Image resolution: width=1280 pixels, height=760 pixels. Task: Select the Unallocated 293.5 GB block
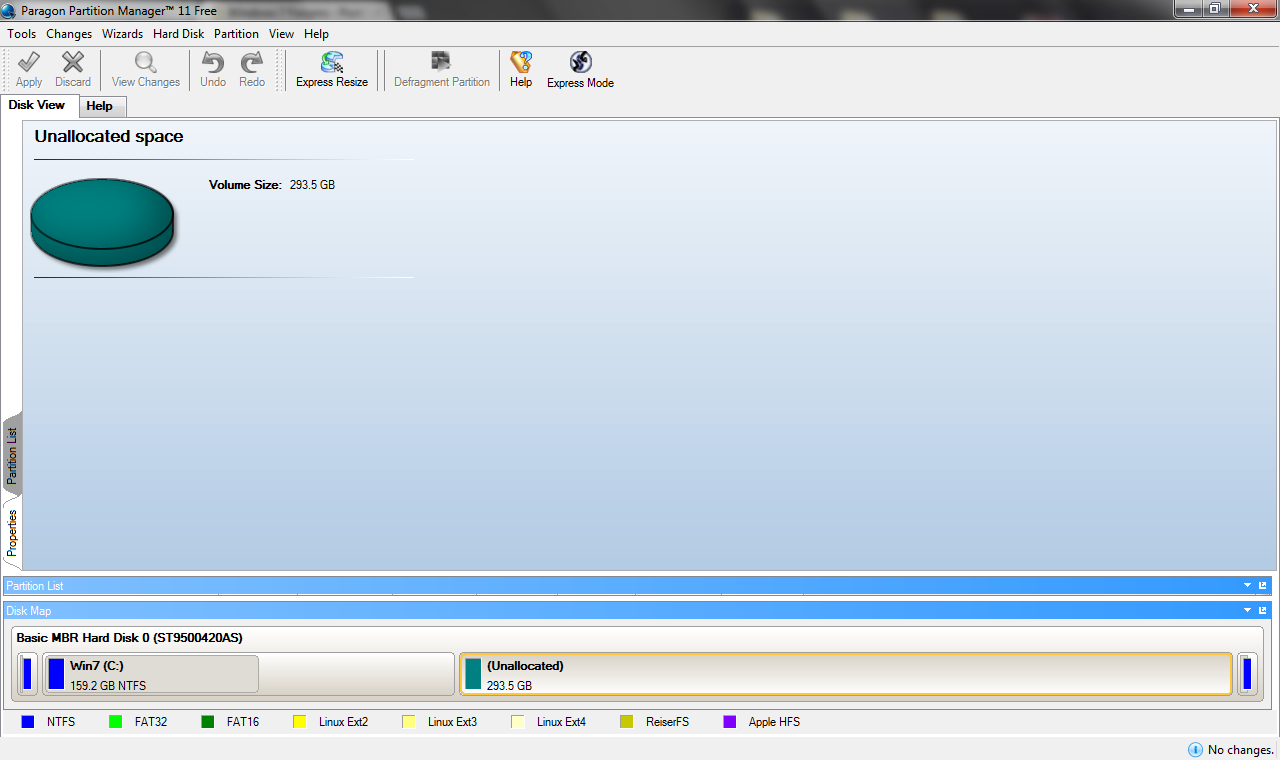pos(846,674)
